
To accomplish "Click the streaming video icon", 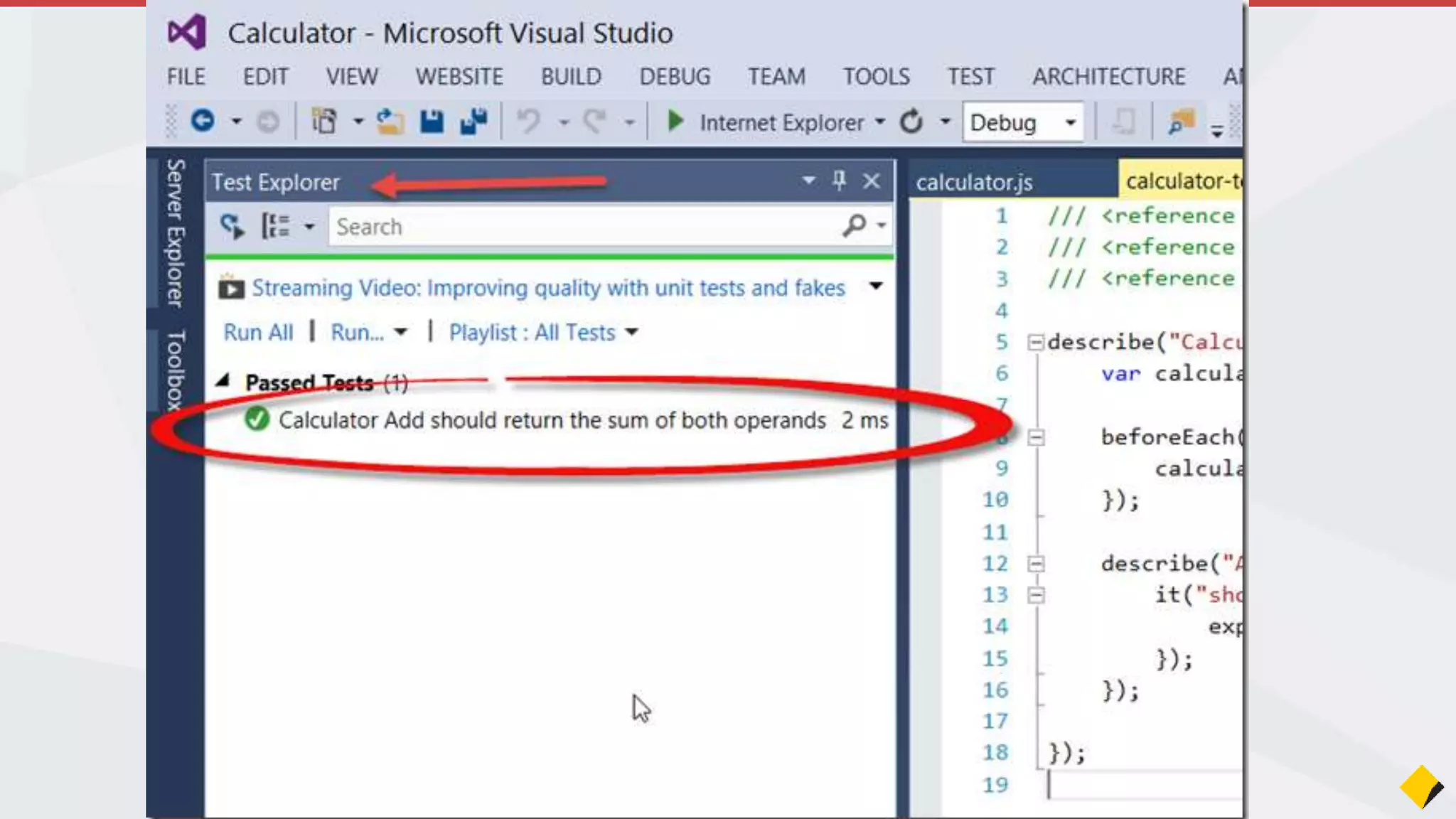I will click(x=231, y=287).
